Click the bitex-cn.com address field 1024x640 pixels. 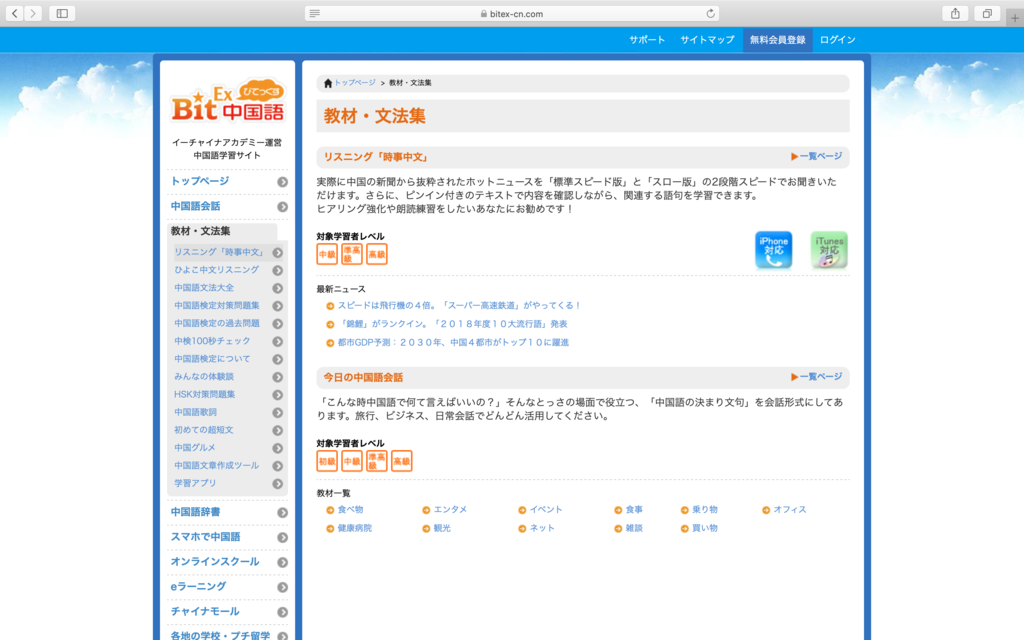[512, 13]
